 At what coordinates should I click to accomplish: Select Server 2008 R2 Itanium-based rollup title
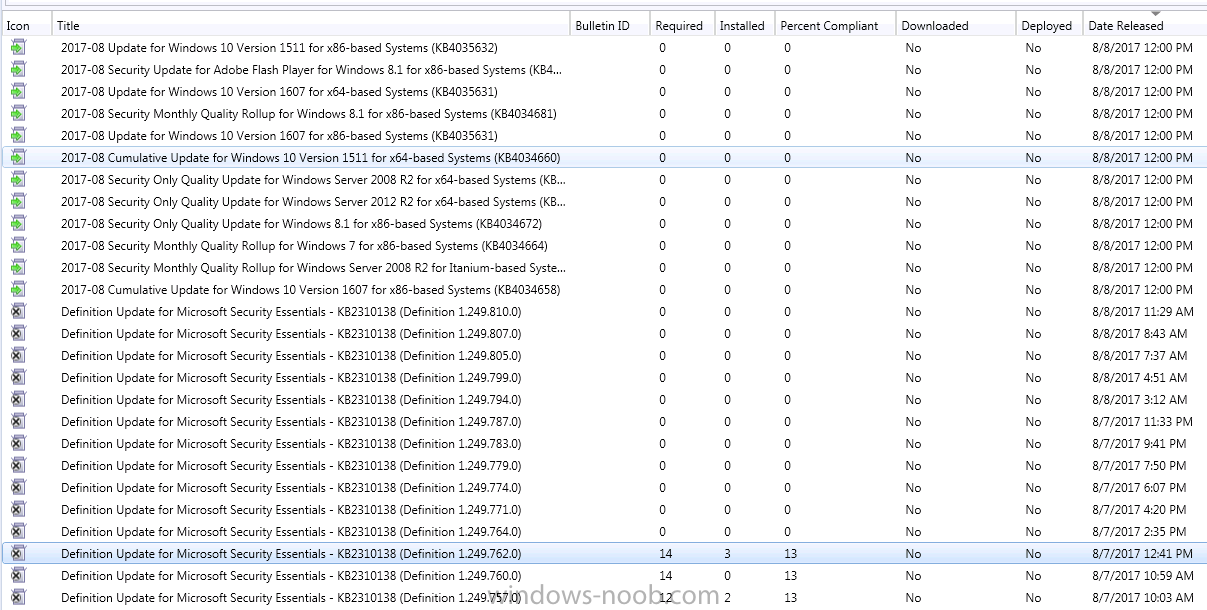[313, 268]
